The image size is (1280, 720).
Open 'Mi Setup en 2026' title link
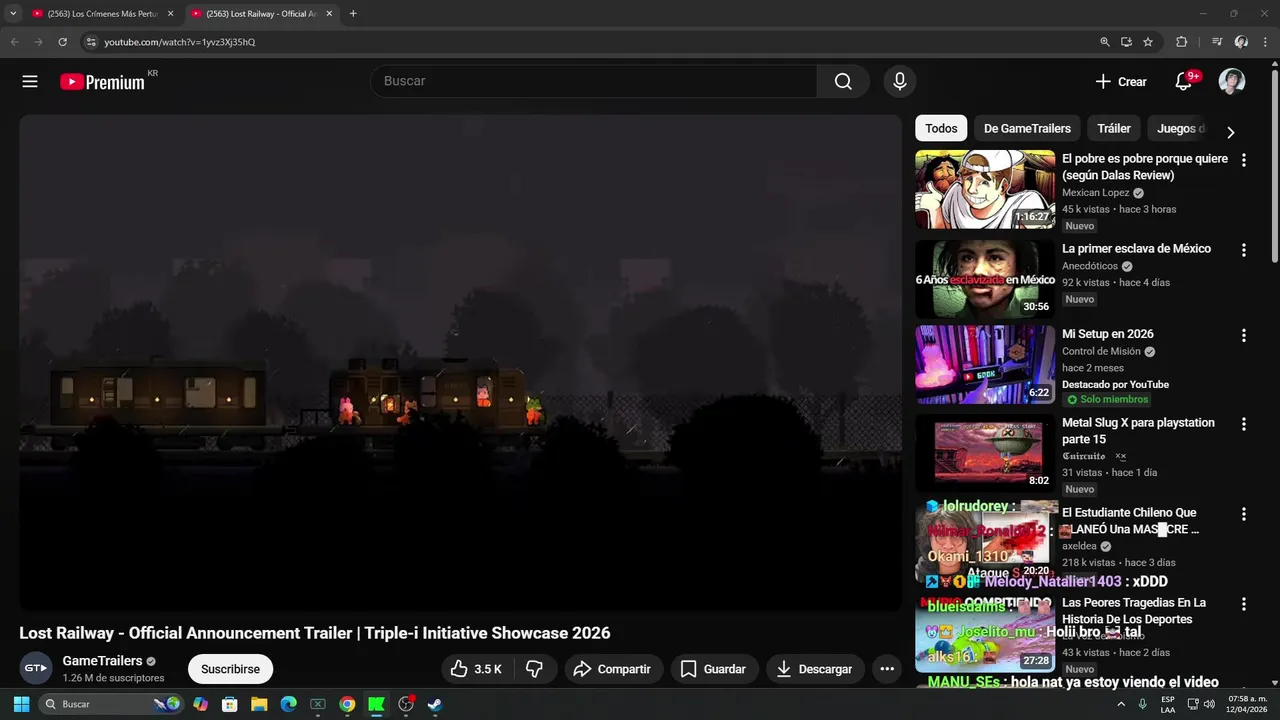1108,334
